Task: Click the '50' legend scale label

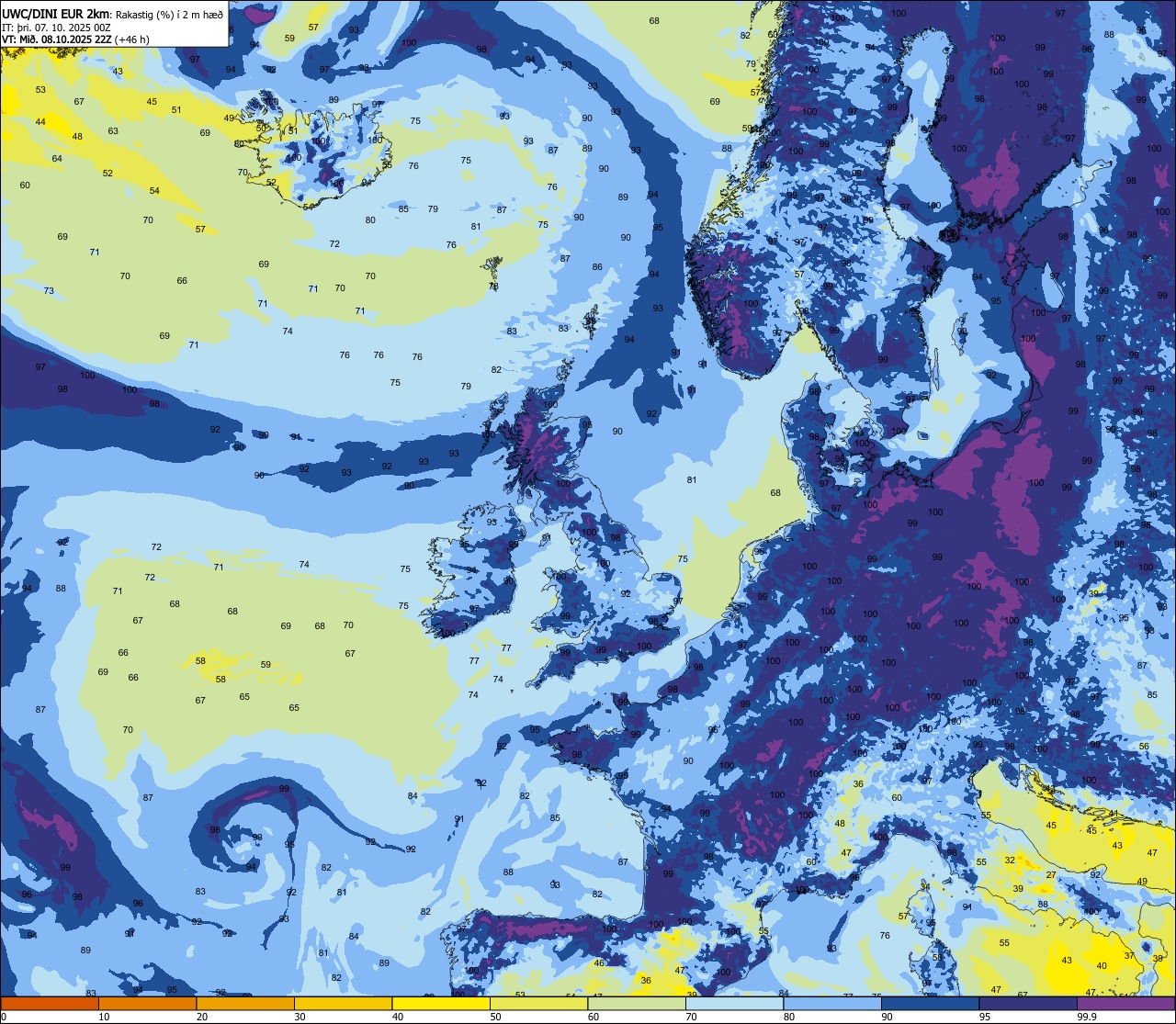Action: click(495, 1017)
